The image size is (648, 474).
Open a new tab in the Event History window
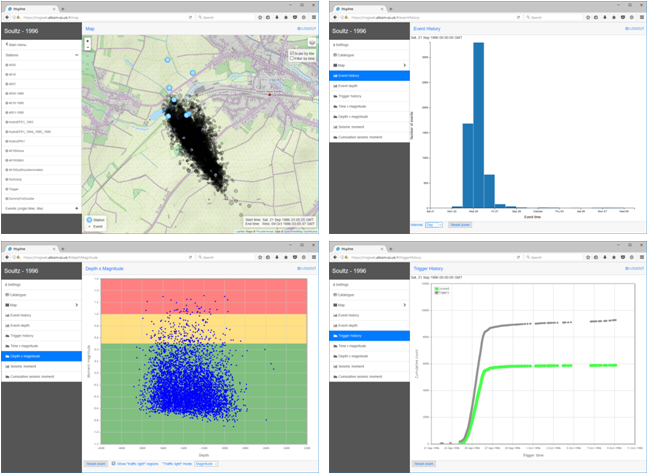(x=391, y=9)
